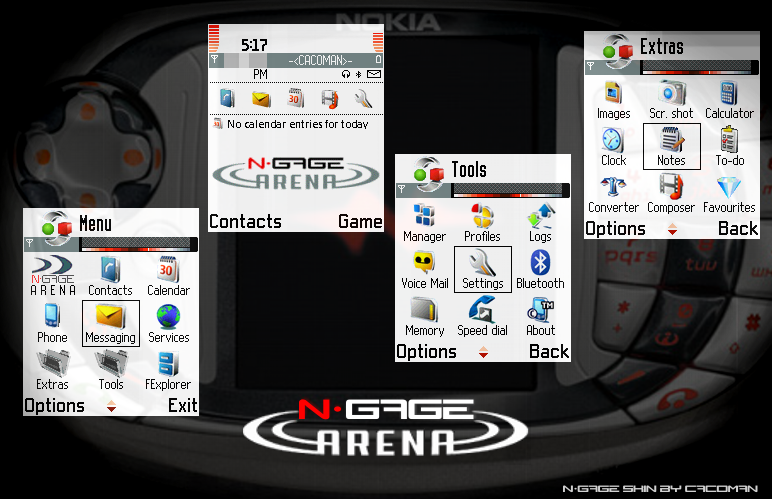Open Converter in Extras screen

click(x=613, y=194)
